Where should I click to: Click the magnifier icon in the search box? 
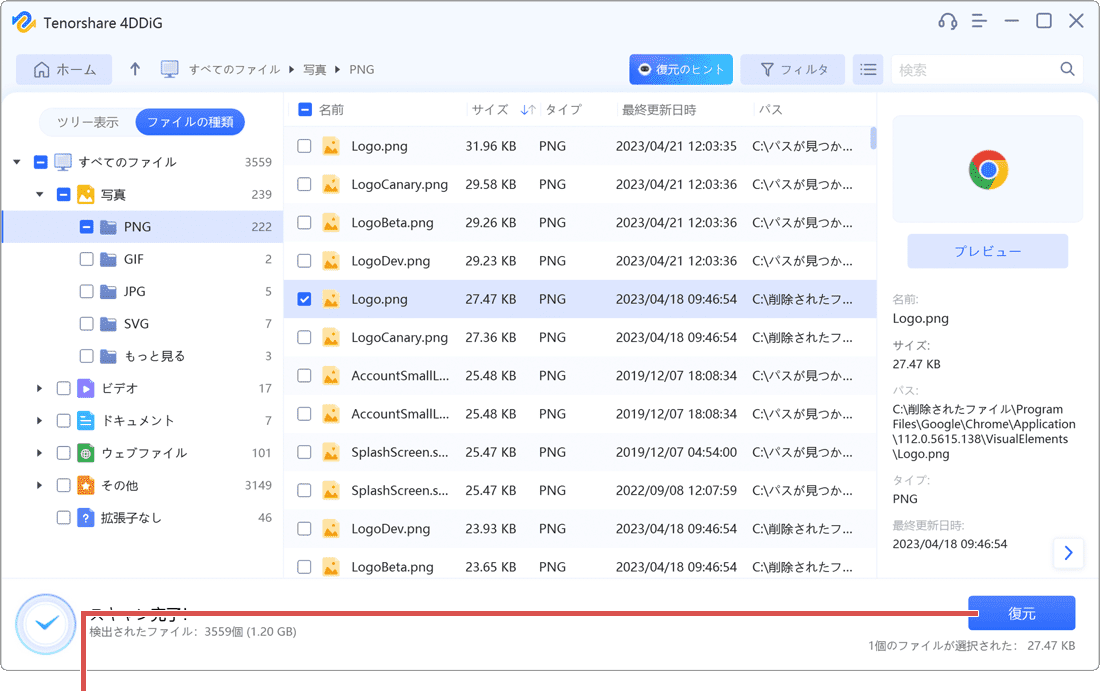pos(1066,69)
